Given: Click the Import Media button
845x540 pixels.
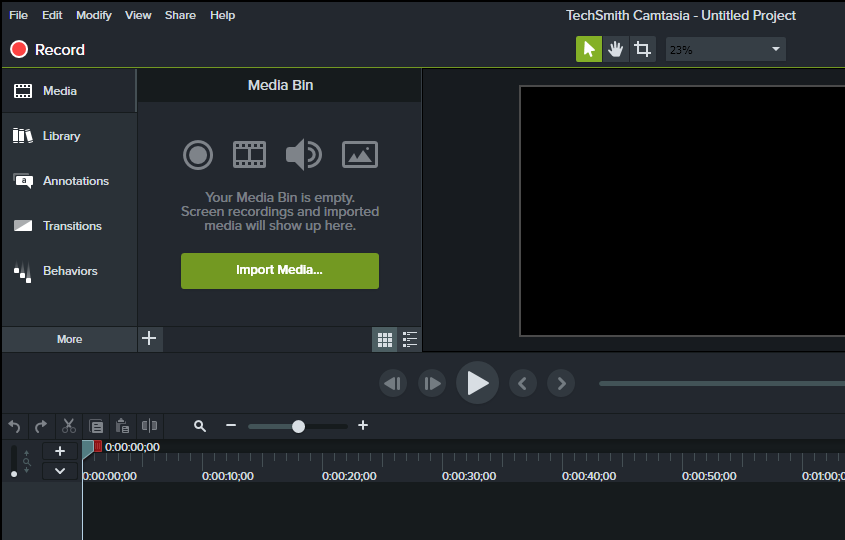Looking at the screenshot, I should pyautogui.click(x=279, y=271).
